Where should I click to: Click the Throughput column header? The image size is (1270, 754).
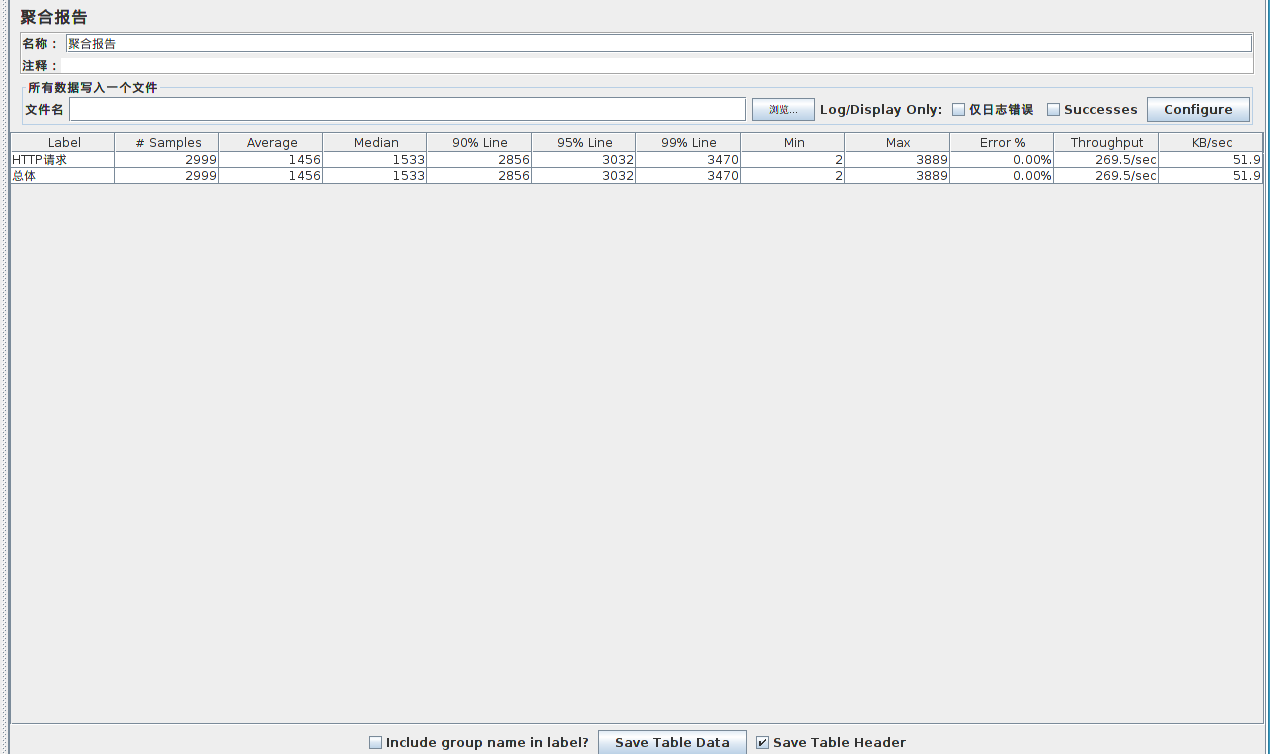click(x=1106, y=142)
